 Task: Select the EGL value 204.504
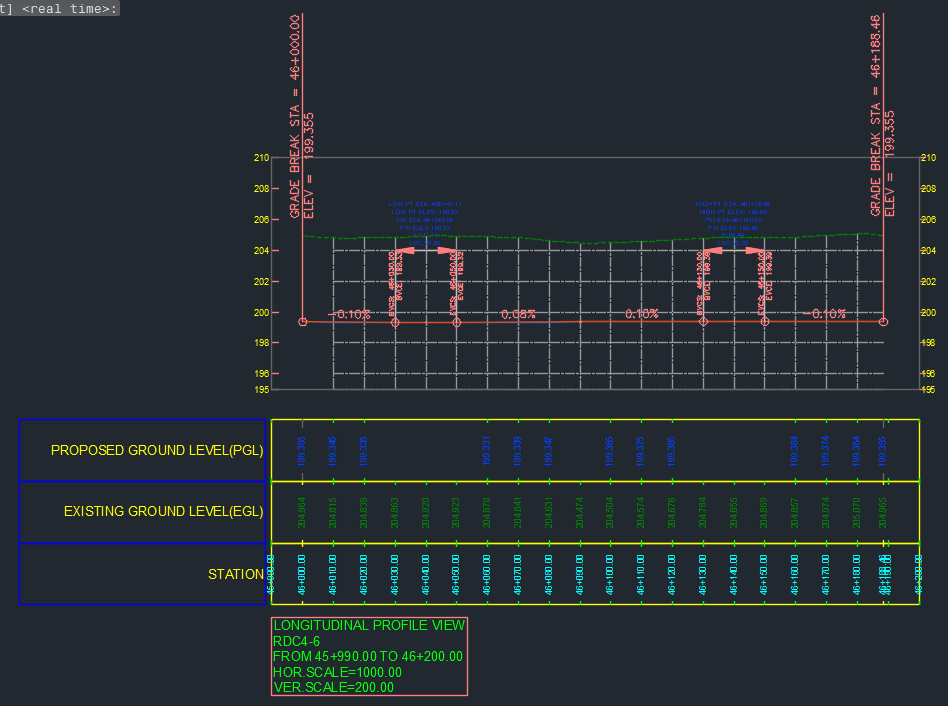609,513
